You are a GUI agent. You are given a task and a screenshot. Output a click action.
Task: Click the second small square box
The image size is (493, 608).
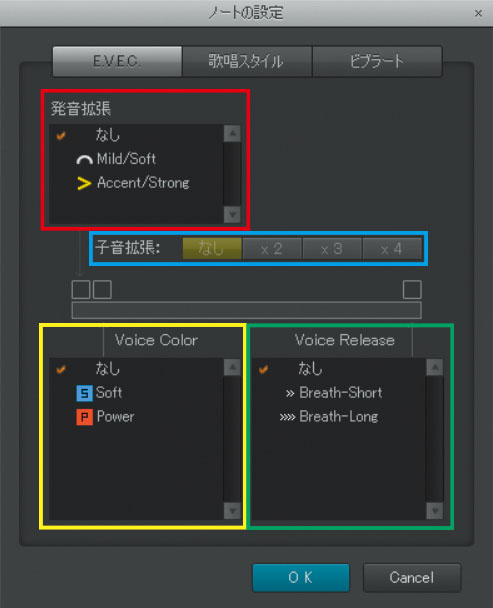tap(102, 290)
